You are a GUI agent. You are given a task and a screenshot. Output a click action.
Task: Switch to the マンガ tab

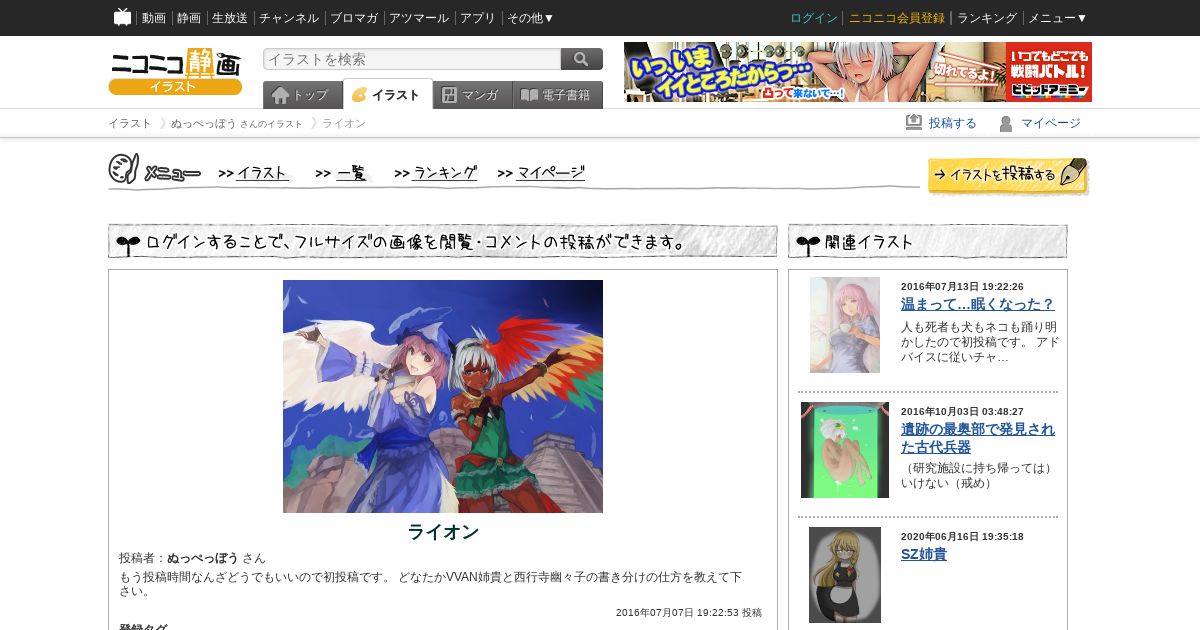[473, 95]
